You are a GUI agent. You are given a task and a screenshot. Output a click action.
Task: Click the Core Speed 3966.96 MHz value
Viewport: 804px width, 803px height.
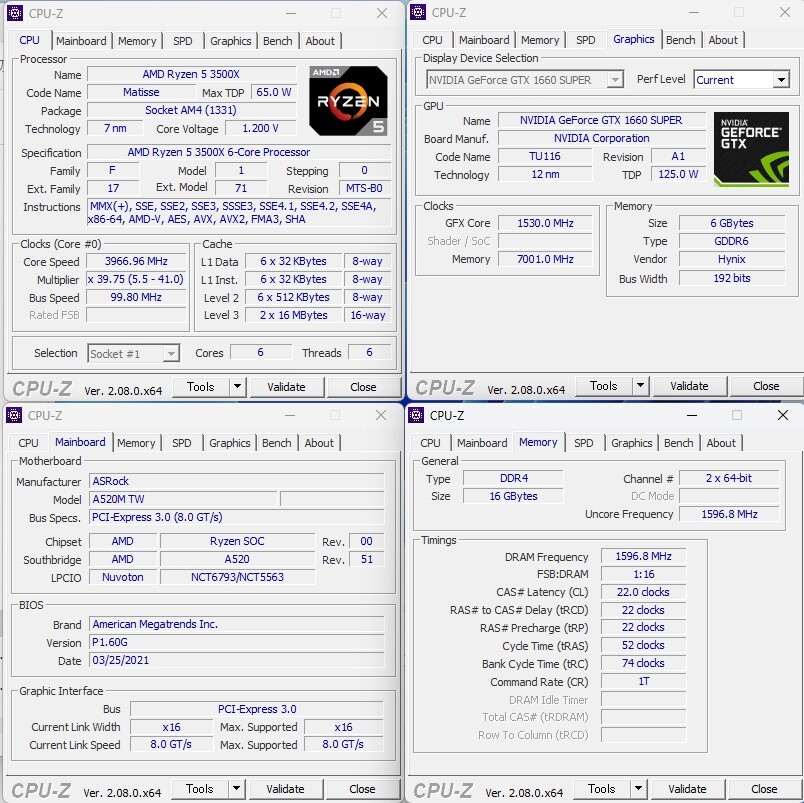tap(136, 262)
